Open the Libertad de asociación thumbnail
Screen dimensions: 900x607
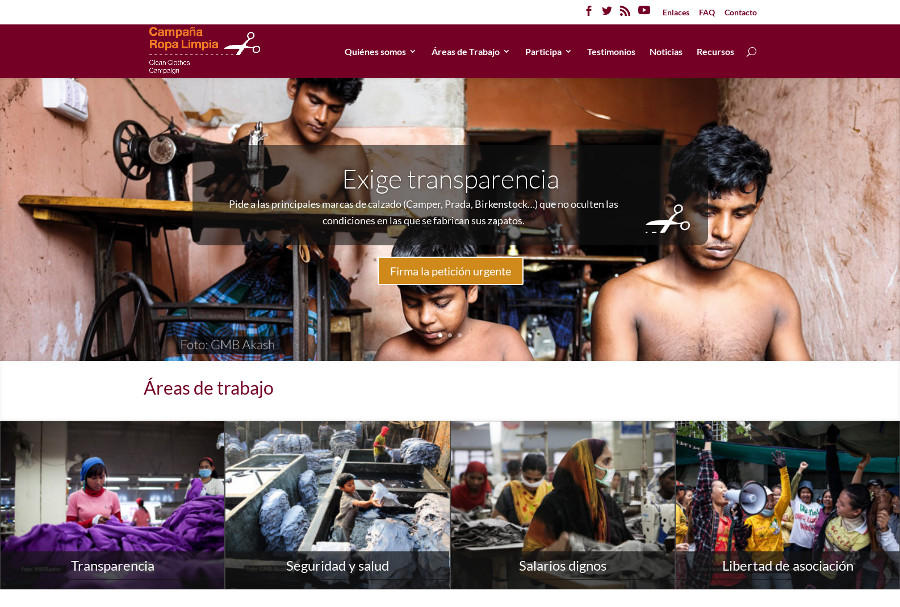(x=788, y=505)
